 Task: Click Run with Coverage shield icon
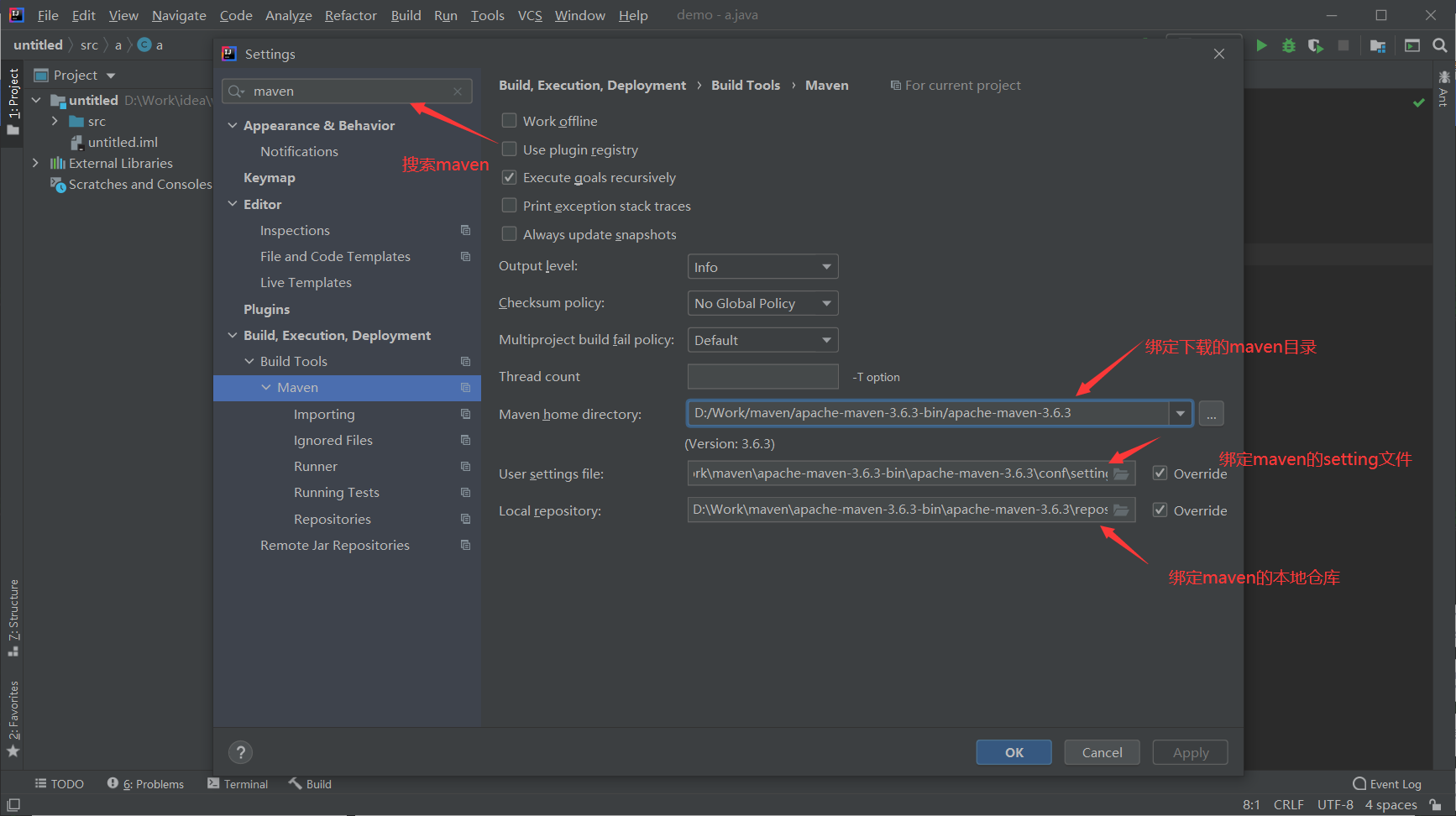pos(1316,45)
